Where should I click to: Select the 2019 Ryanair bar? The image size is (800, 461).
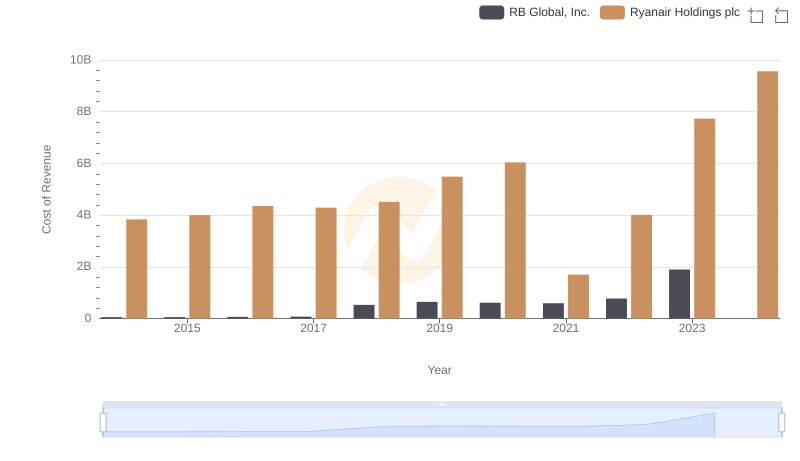(452, 247)
